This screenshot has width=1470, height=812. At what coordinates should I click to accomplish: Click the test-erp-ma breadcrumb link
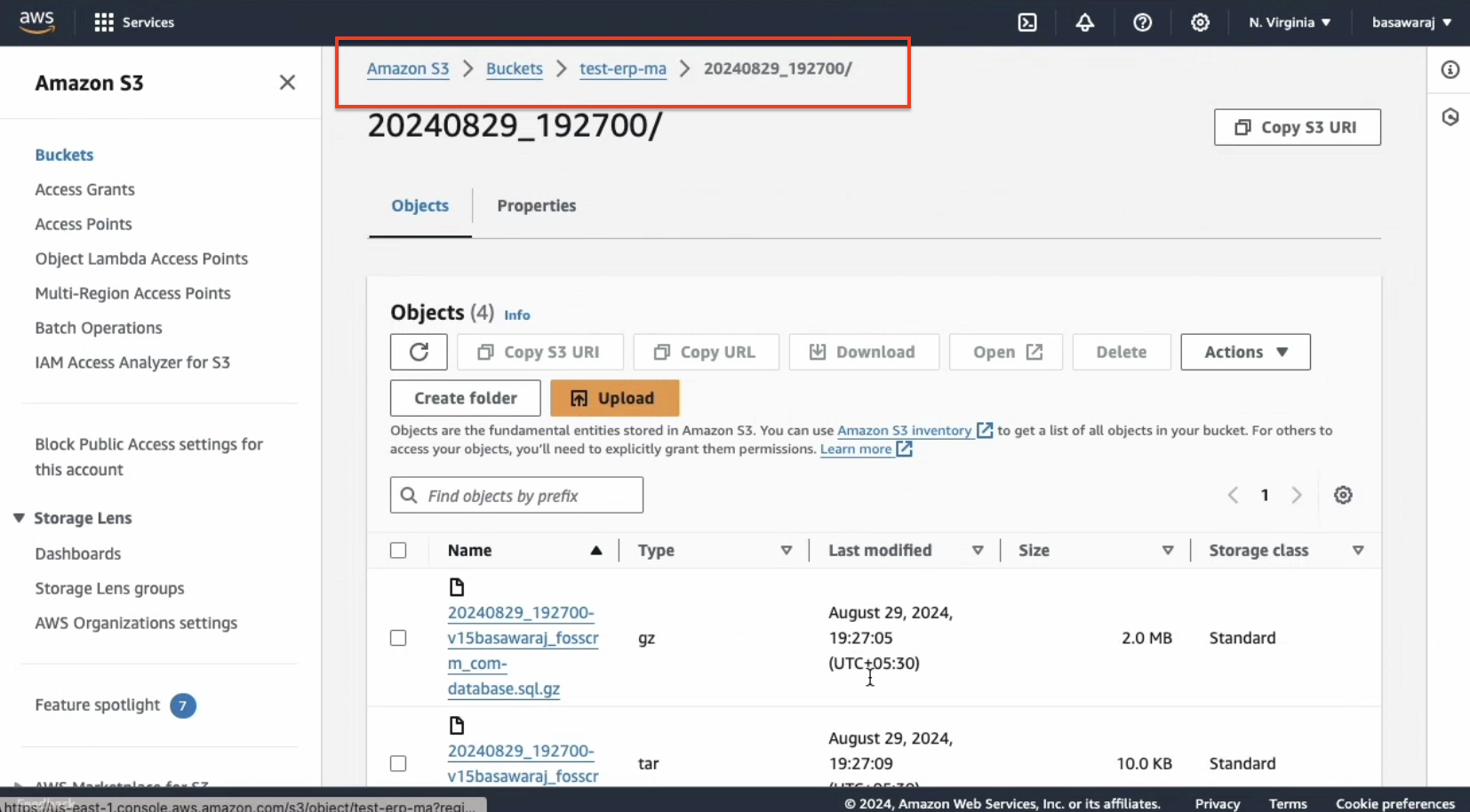coord(622,68)
